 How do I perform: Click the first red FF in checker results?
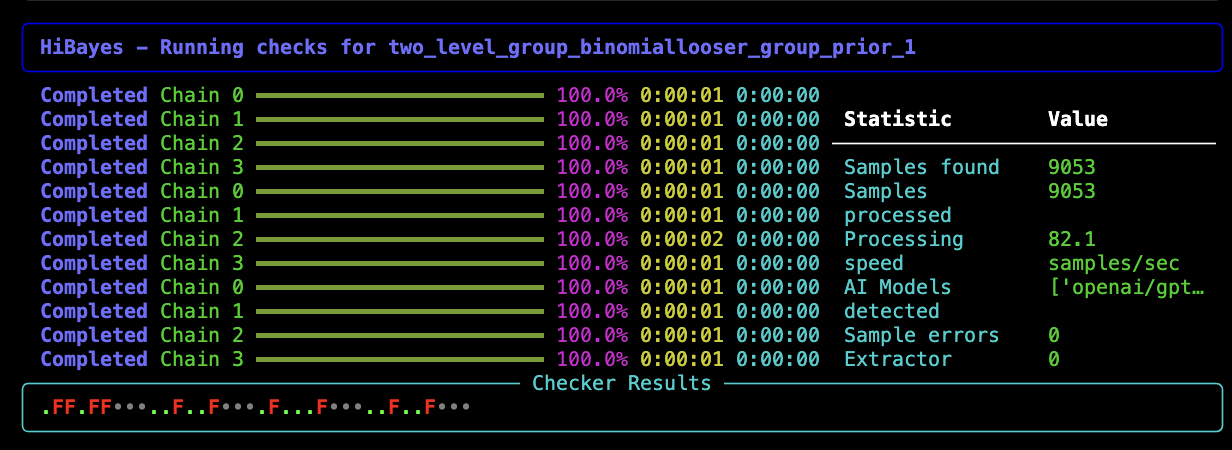click(x=64, y=407)
